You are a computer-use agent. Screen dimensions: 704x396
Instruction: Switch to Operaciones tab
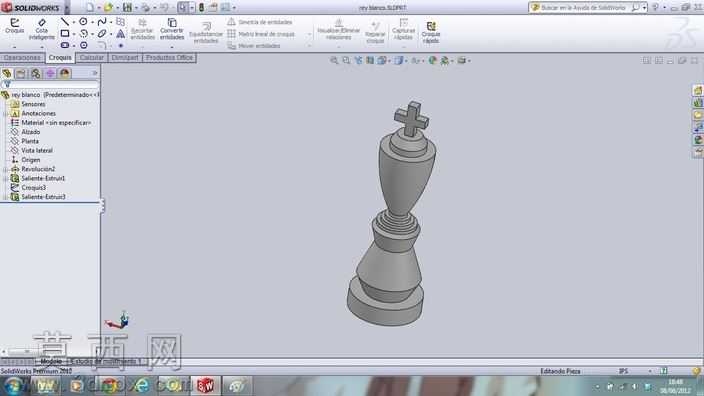click(x=22, y=57)
